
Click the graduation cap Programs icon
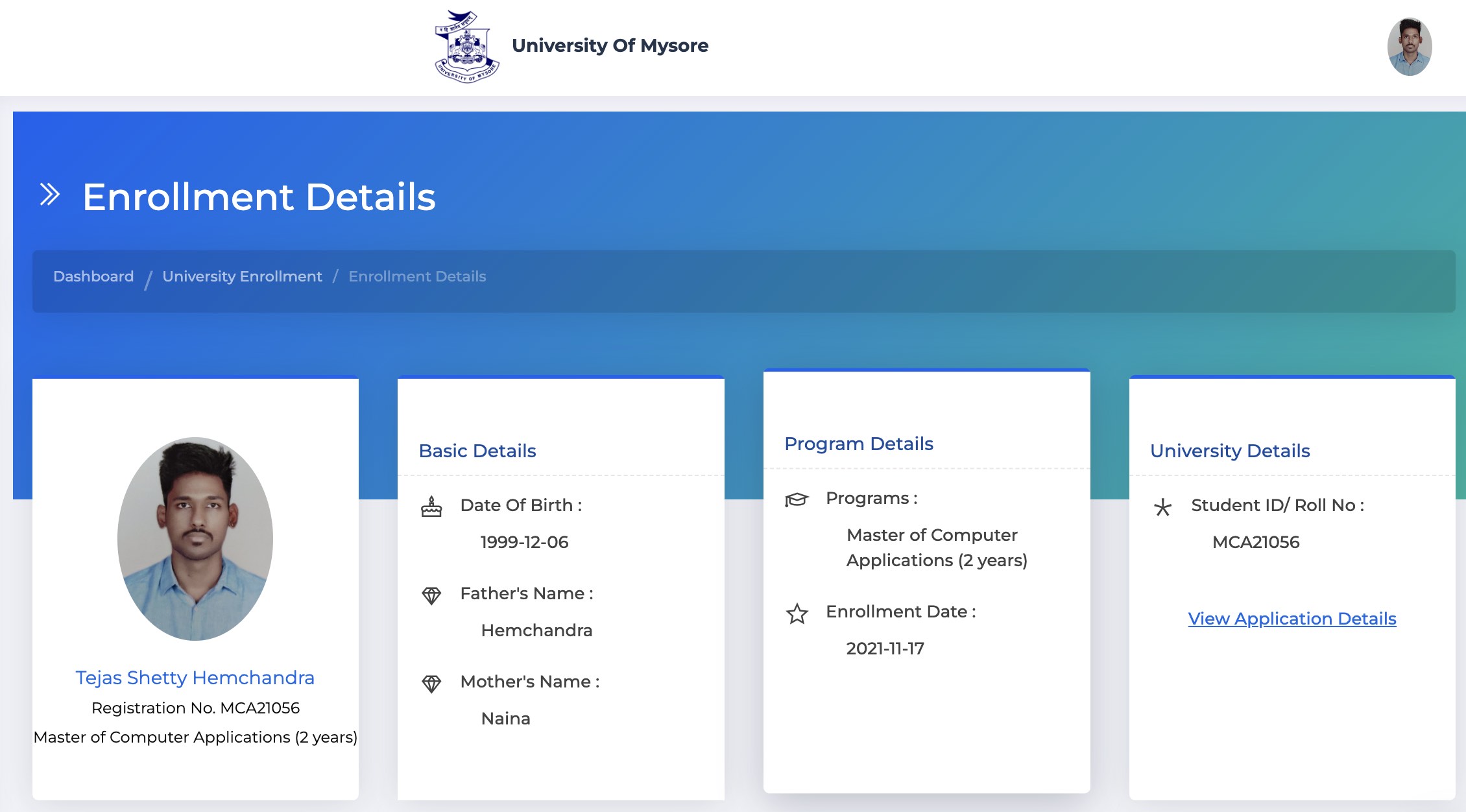tap(797, 499)
